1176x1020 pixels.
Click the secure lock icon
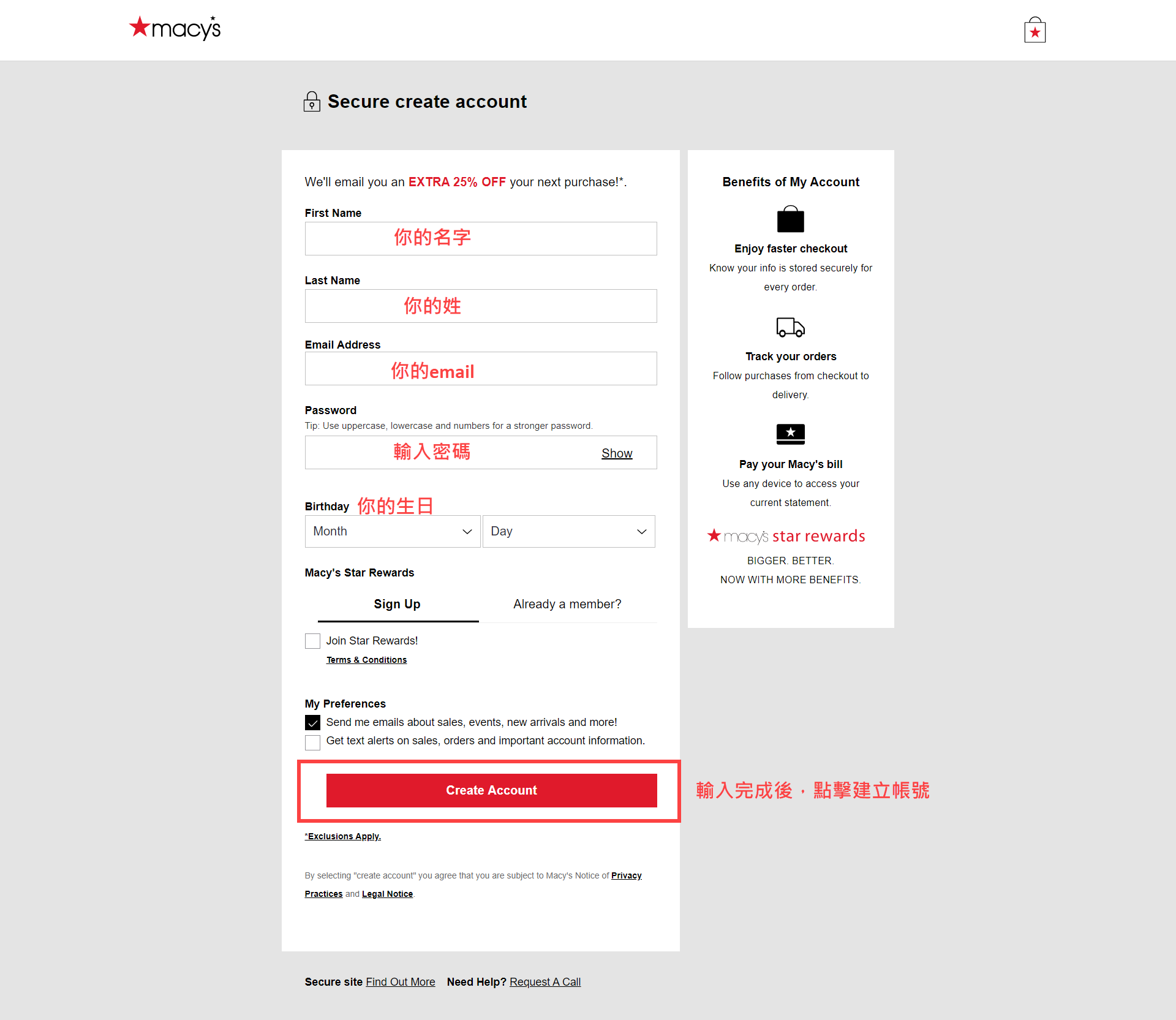[312, 102]
